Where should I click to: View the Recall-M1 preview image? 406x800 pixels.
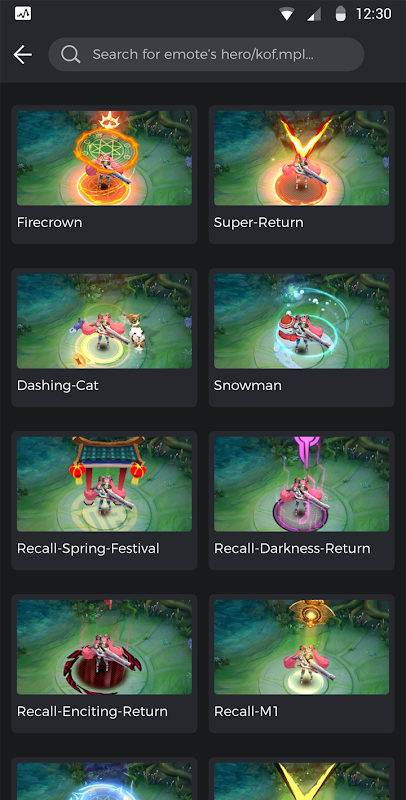click(x=301, y=647)
